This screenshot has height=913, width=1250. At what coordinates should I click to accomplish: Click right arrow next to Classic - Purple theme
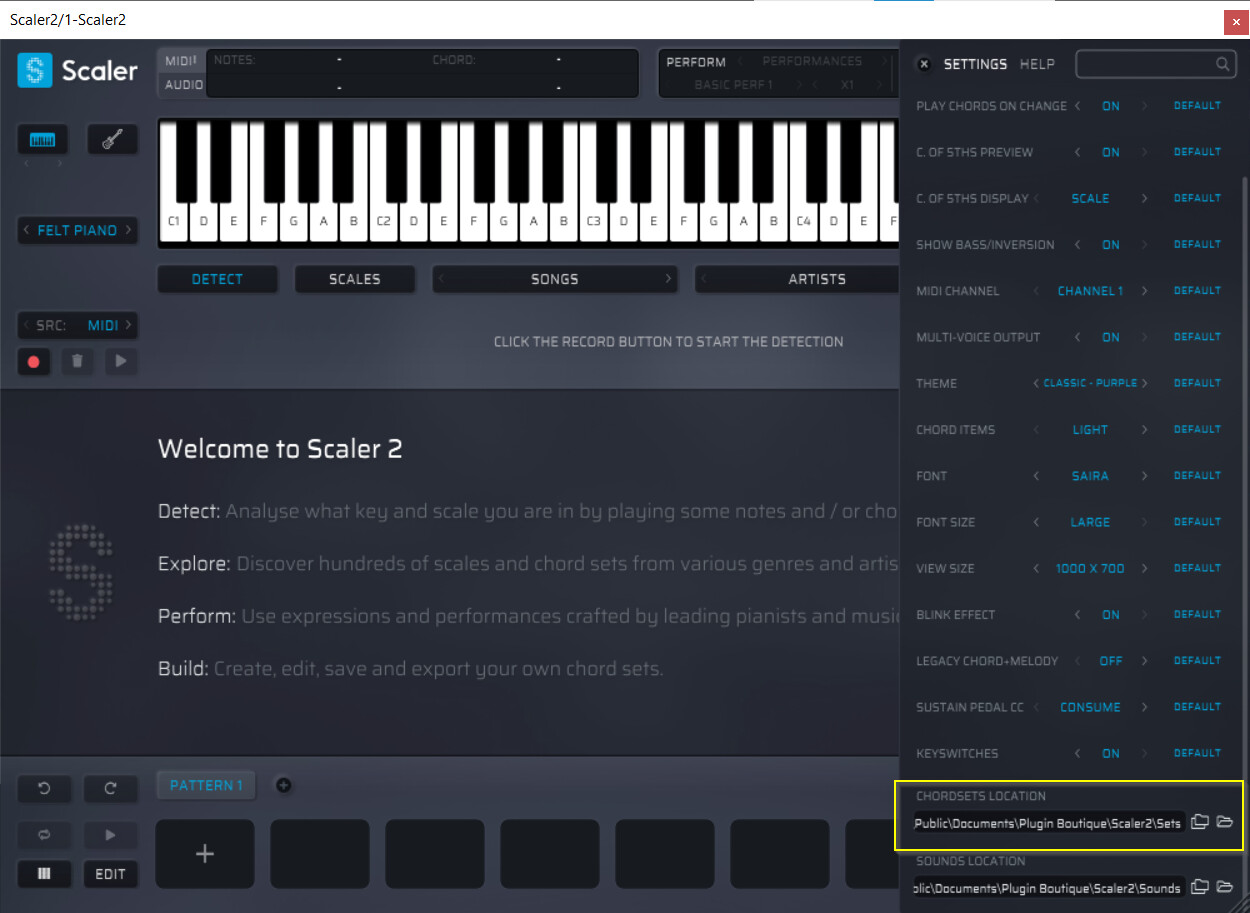tap(1145, 384)
